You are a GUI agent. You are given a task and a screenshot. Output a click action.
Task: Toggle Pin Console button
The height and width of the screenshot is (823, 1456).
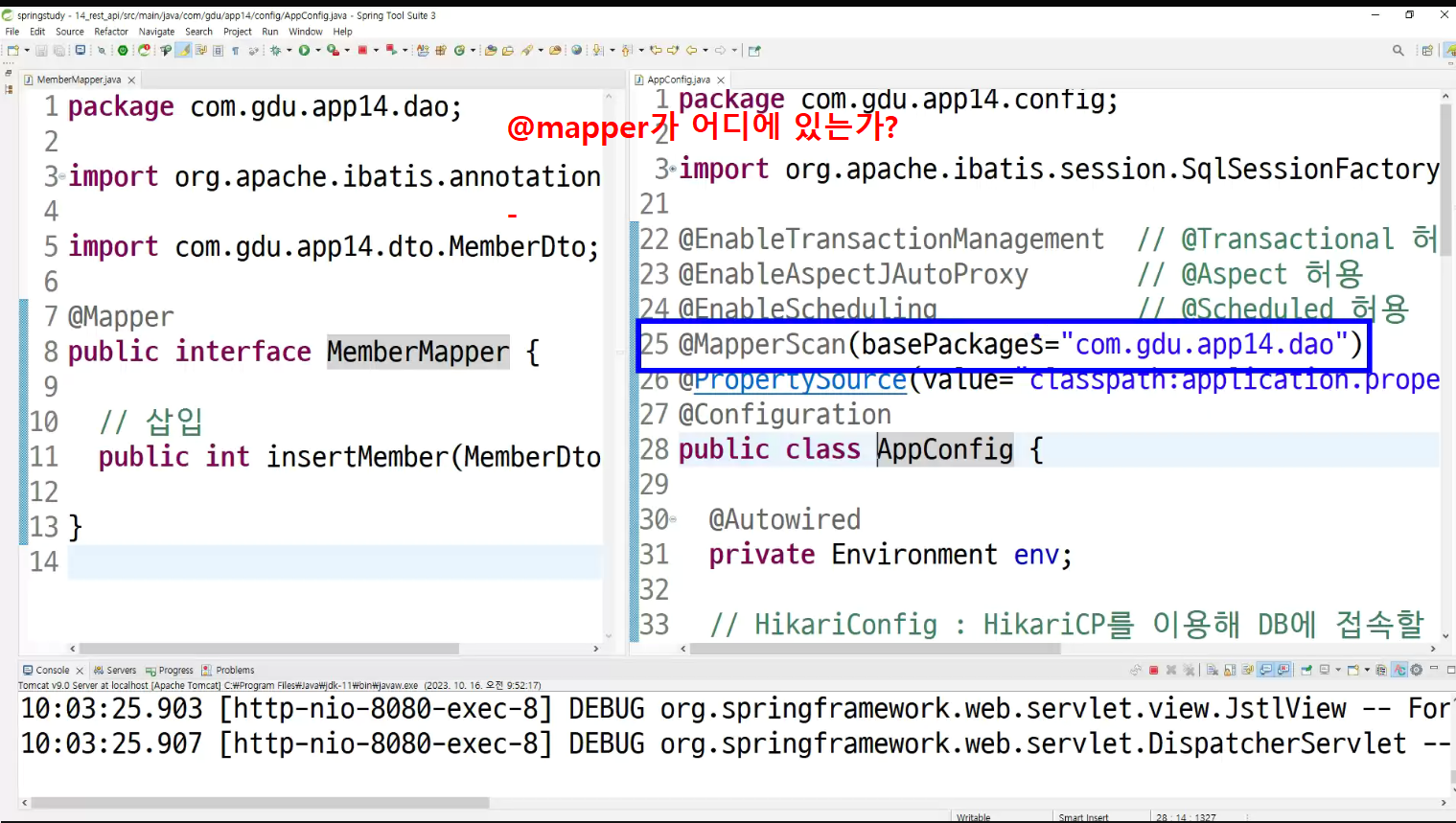(1306, 670)
